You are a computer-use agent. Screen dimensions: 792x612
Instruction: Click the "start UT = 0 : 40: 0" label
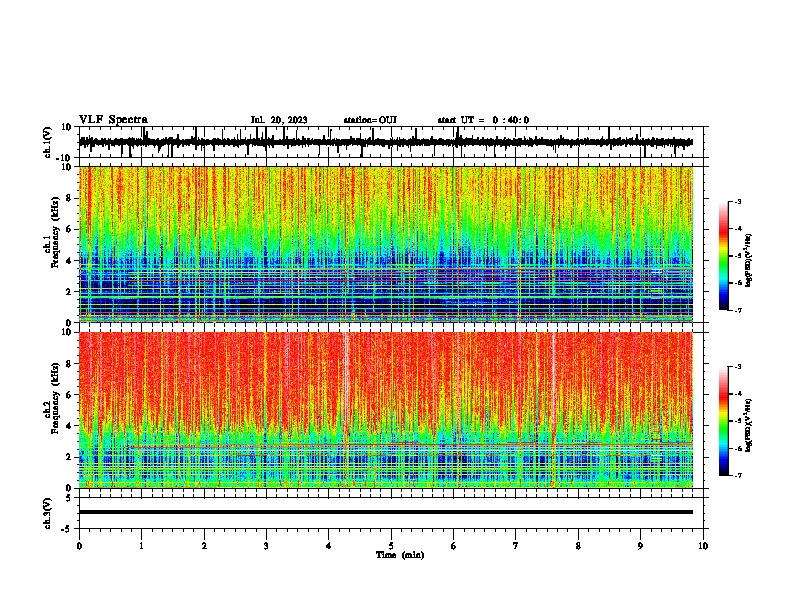tap(483, 120)
